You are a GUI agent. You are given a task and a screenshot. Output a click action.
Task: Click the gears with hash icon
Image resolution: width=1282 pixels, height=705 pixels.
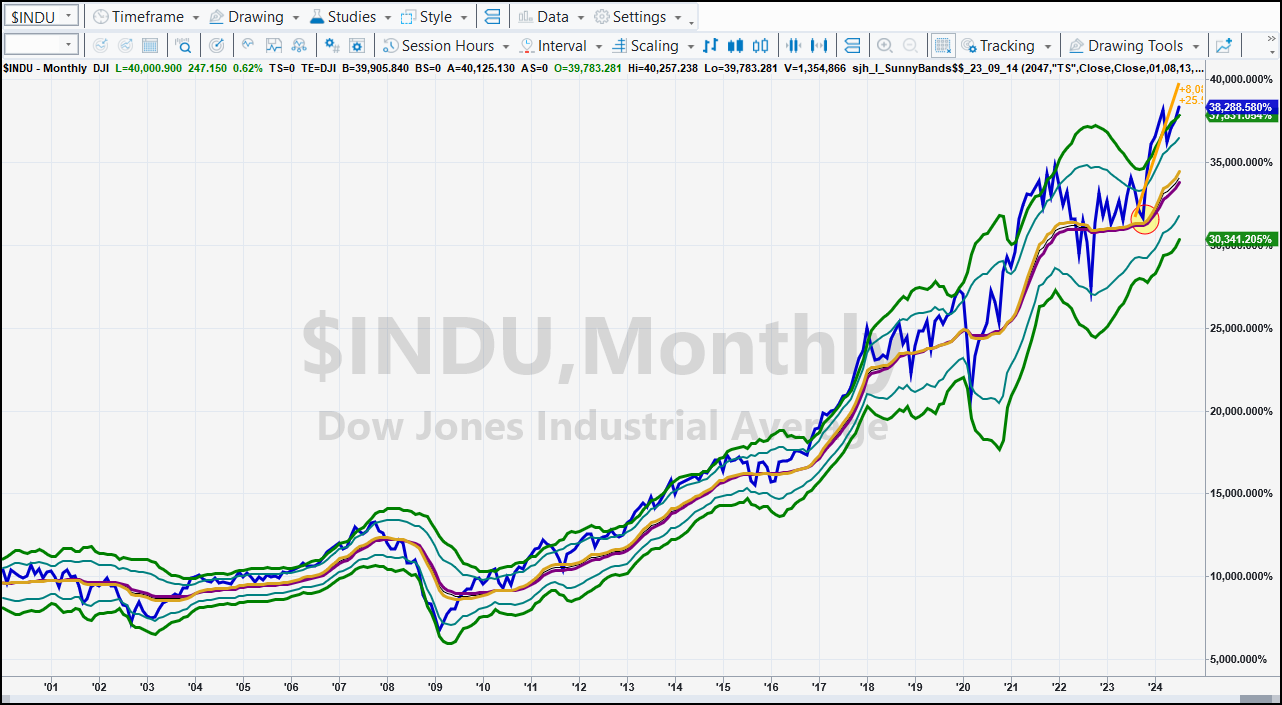[331, 46]
